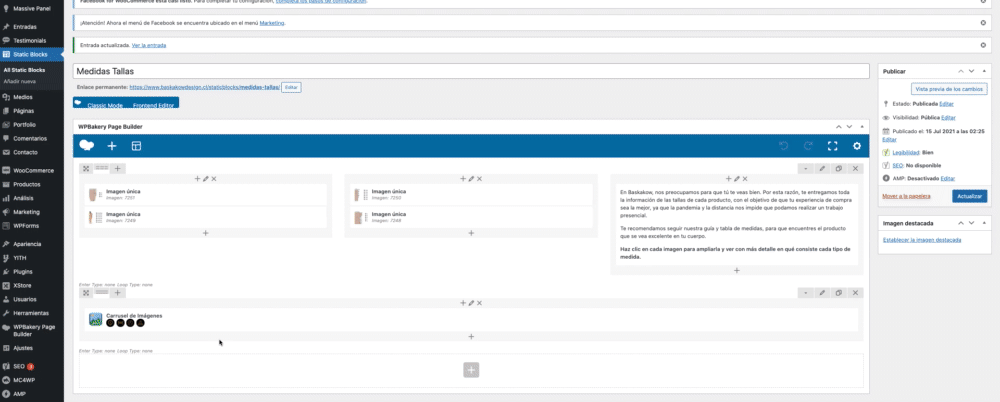Edit Visibilidad Pública setting
The height and width of the screenshot is (402, 1000).
[948, 117]
